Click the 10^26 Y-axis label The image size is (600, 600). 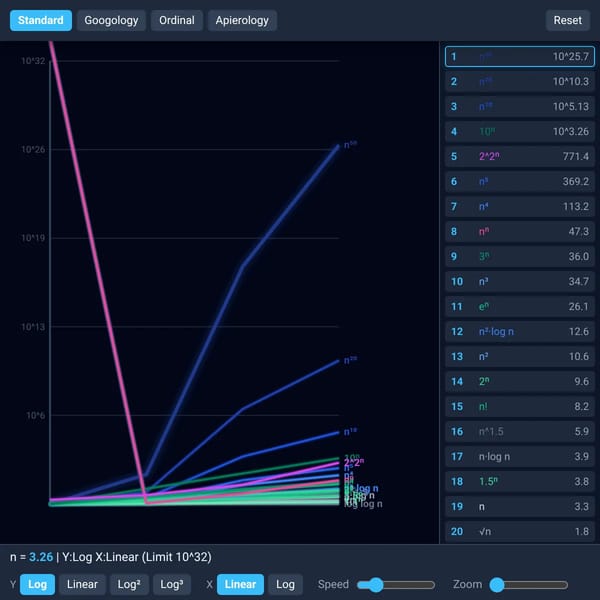point(33,149)
